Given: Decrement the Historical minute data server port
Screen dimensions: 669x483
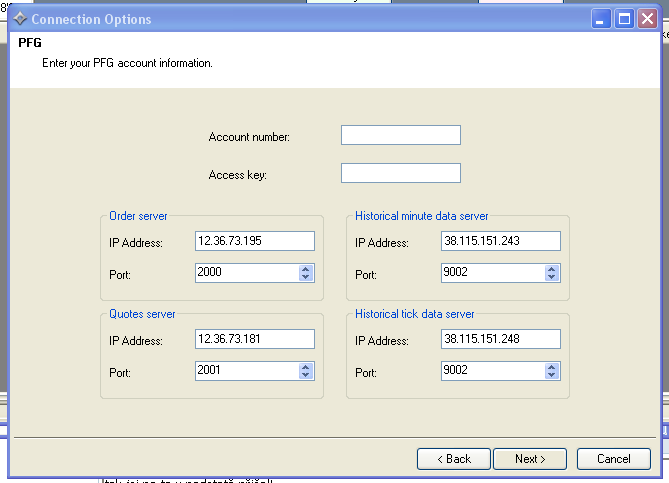Looking at the screenshot, I should (x=552, y=277).
